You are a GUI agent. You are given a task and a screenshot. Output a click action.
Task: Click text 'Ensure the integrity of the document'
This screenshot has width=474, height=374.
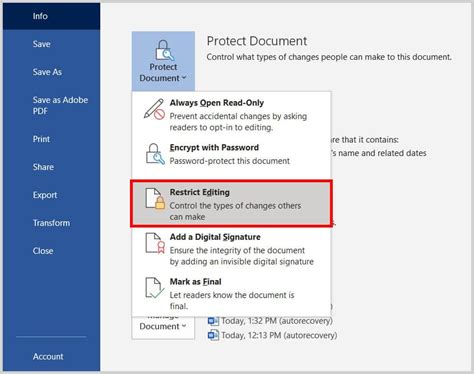(x=237, y=250)
